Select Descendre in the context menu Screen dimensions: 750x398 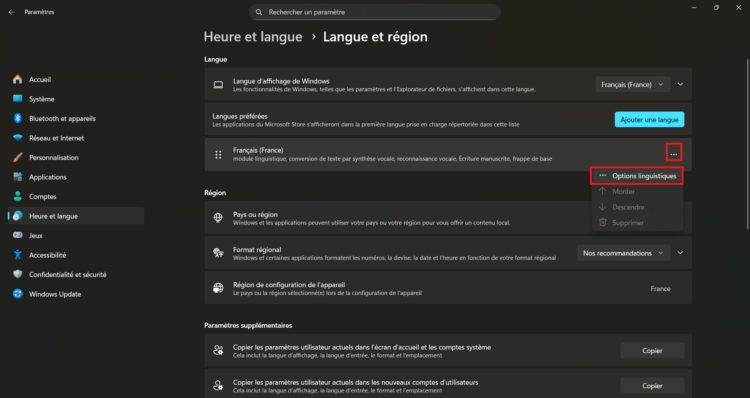pyautogui.click(x=637, y=207)
